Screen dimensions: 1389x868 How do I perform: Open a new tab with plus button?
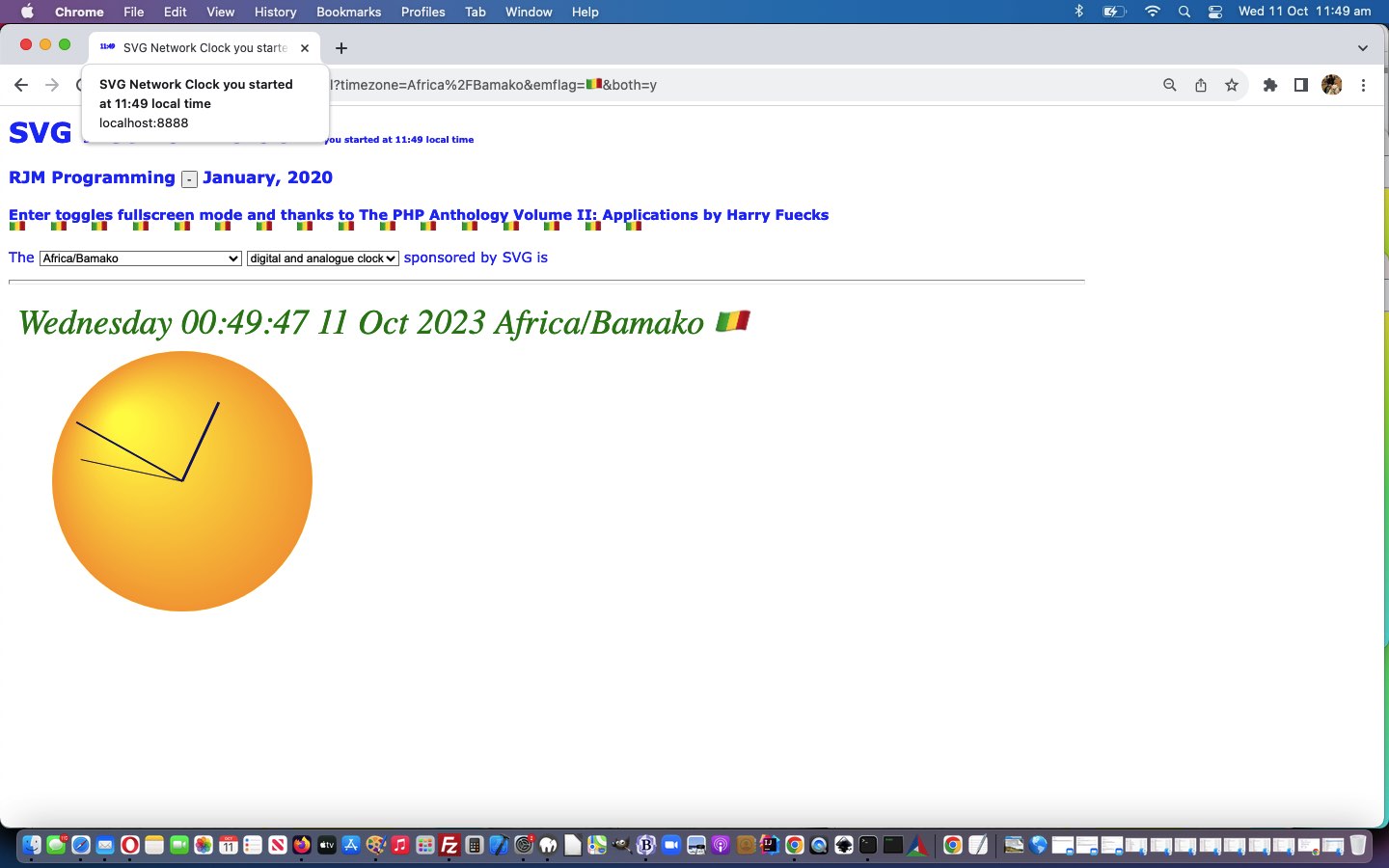point(341,48)
